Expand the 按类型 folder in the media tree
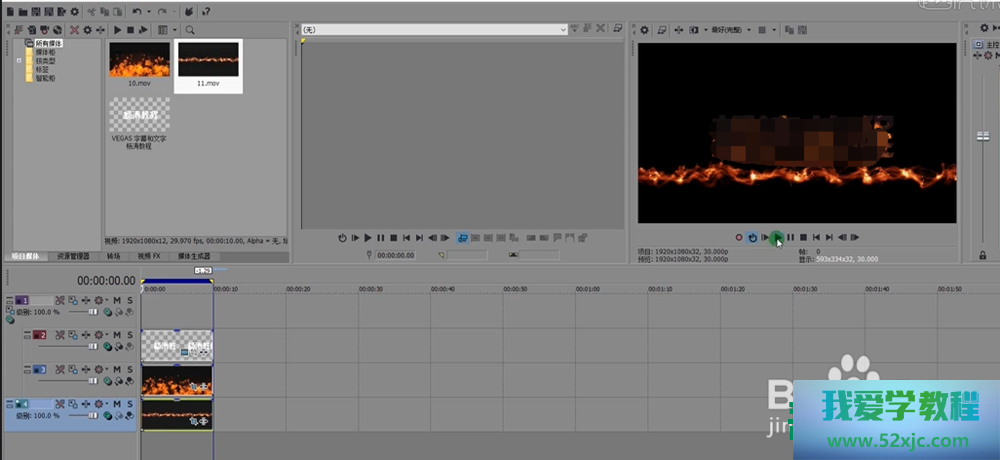Viewport: 1000px width, 460px height. (x=19, y=61)
